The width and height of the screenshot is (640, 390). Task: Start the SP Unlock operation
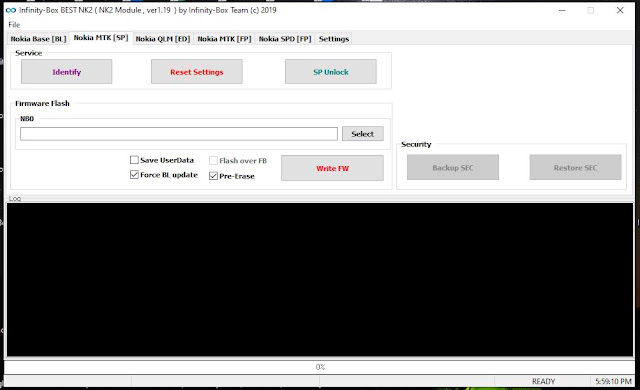[331, 72]
